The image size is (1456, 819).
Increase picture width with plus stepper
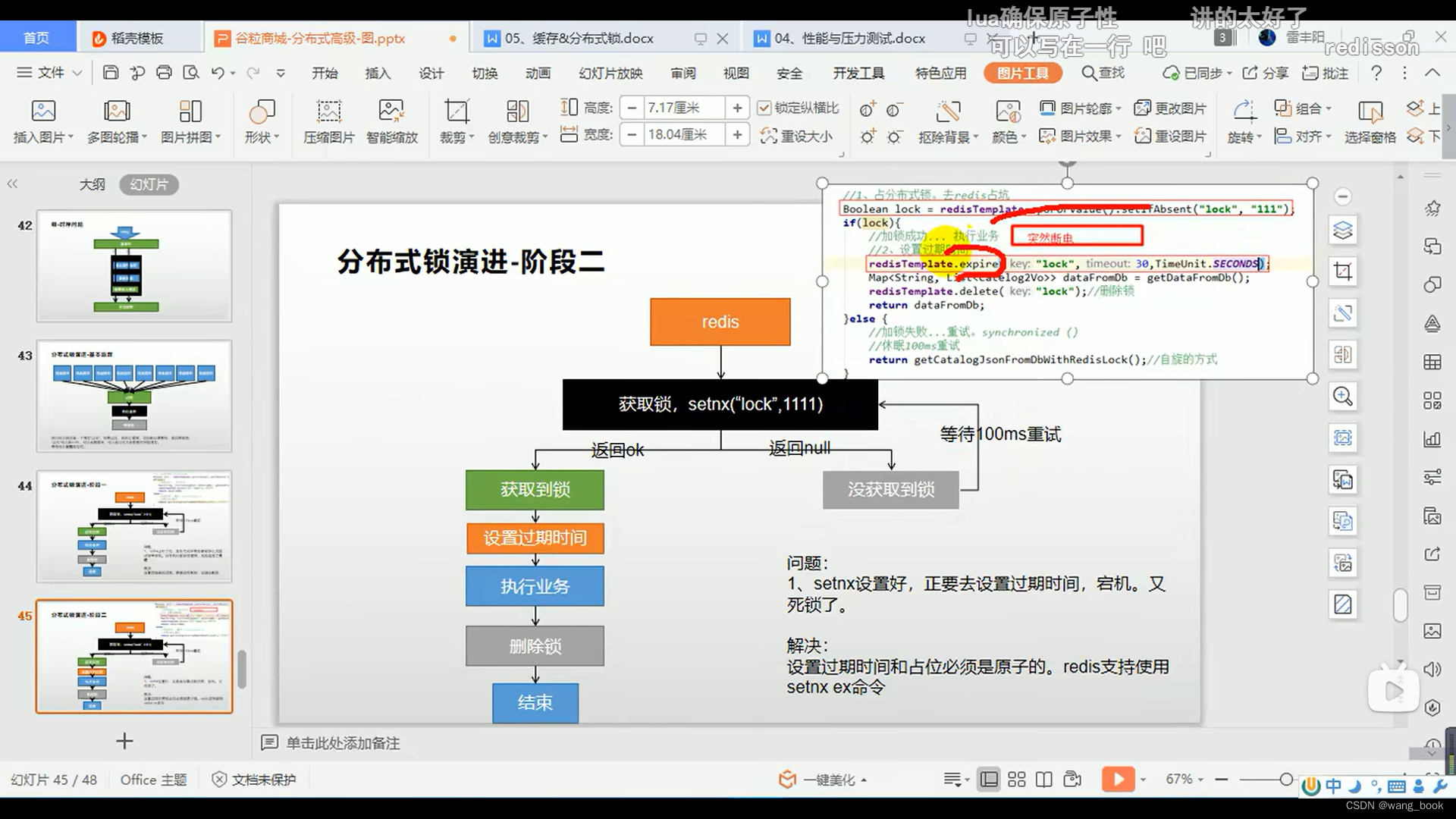point(737,135)
